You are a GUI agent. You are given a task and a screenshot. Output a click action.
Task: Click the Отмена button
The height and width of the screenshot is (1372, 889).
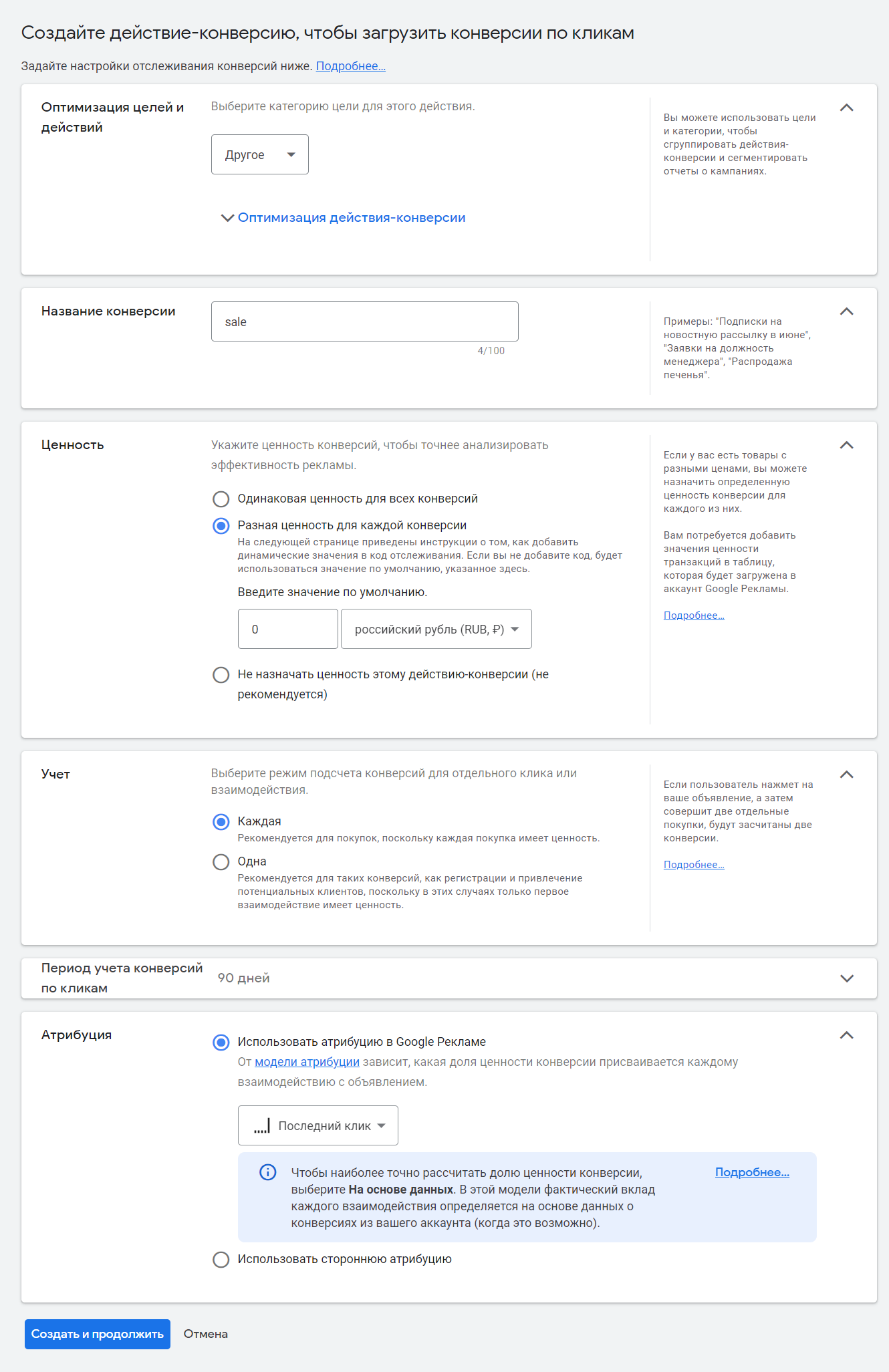click(x=206, y=1334)
